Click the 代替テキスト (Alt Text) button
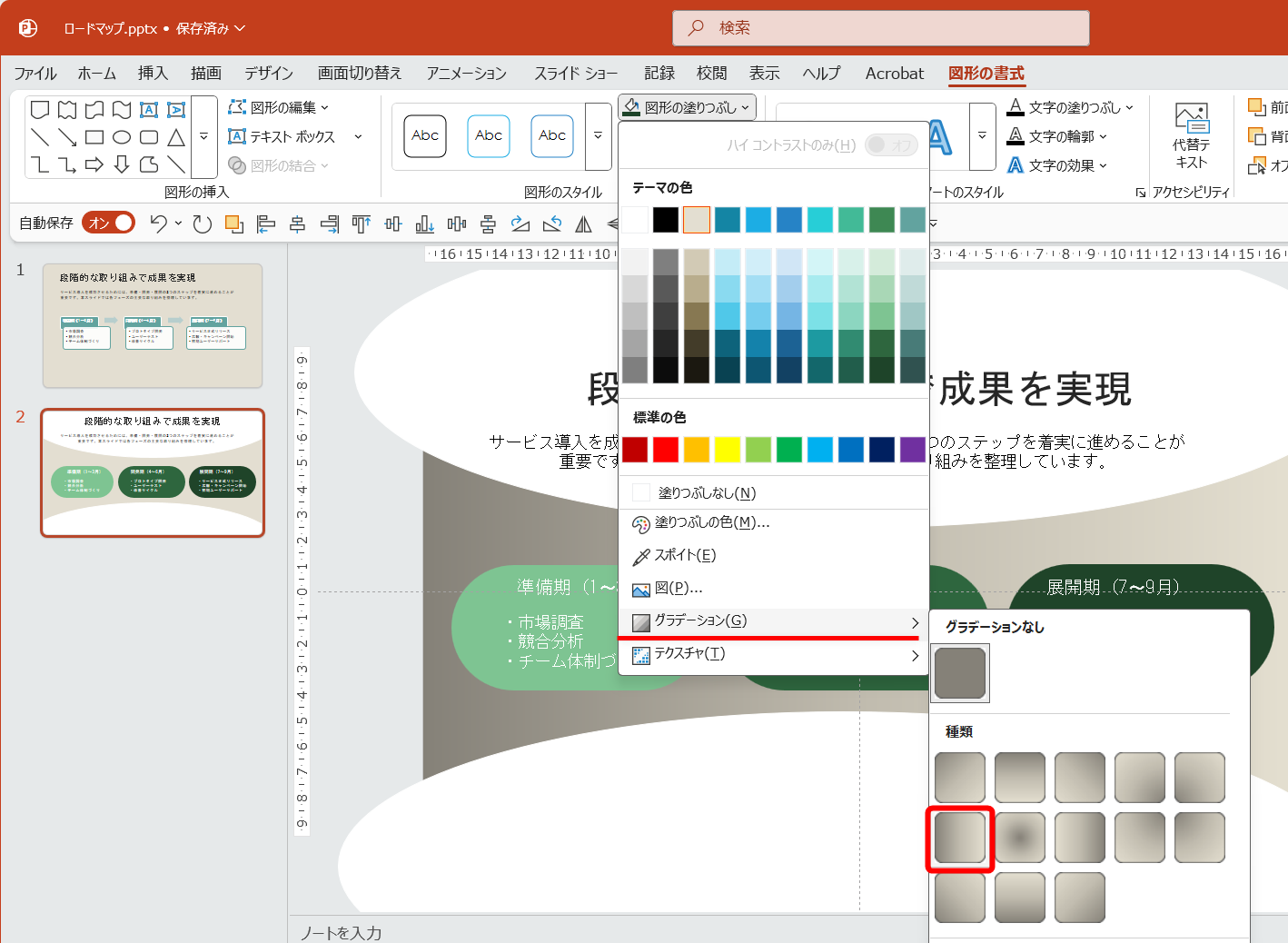 1190,136
